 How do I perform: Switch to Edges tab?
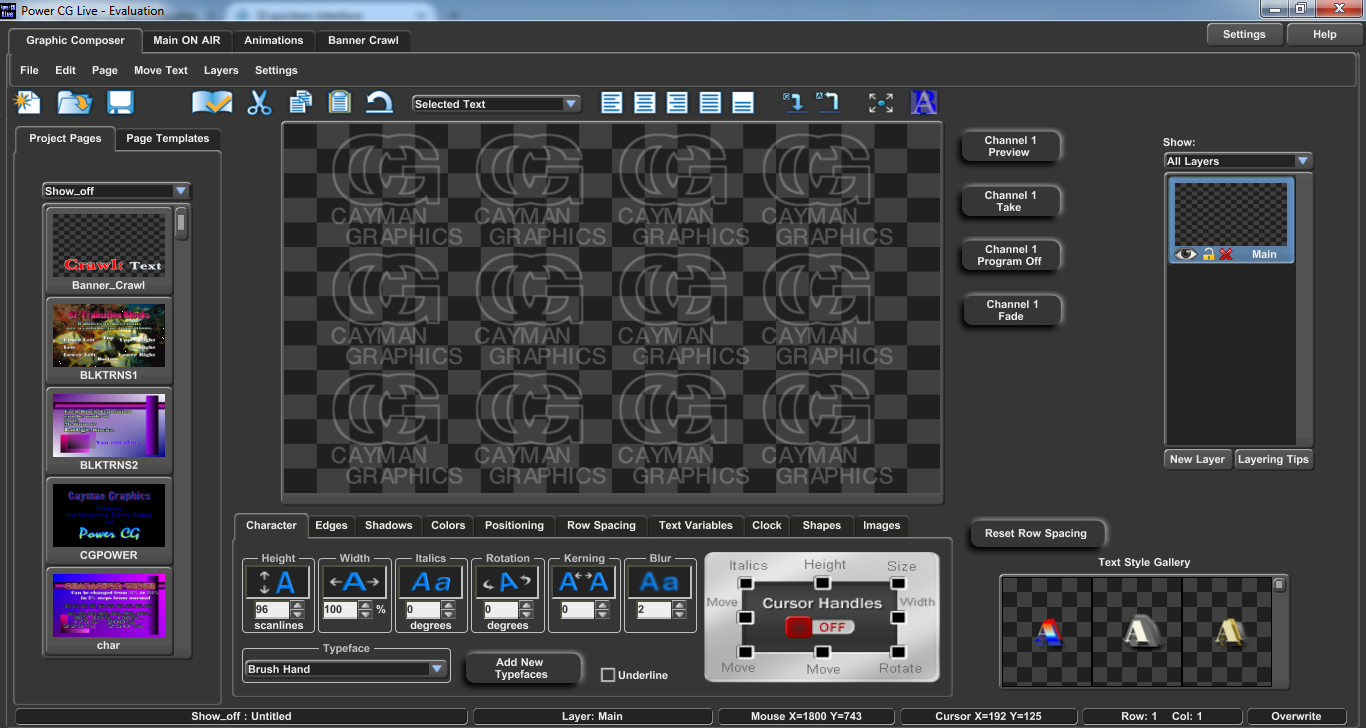click(x=331, y=525)
